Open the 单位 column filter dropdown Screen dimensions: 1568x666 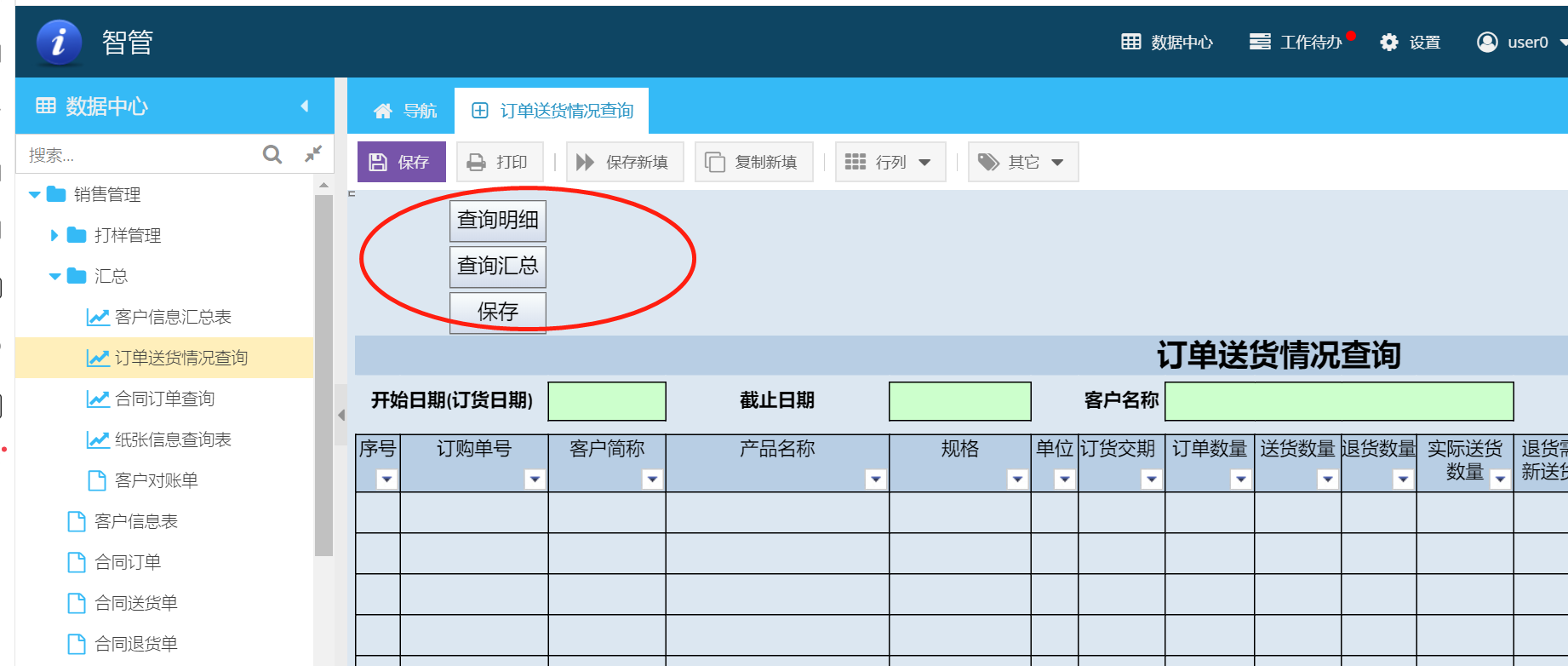pyautogui.click(x=1065, y=479)
